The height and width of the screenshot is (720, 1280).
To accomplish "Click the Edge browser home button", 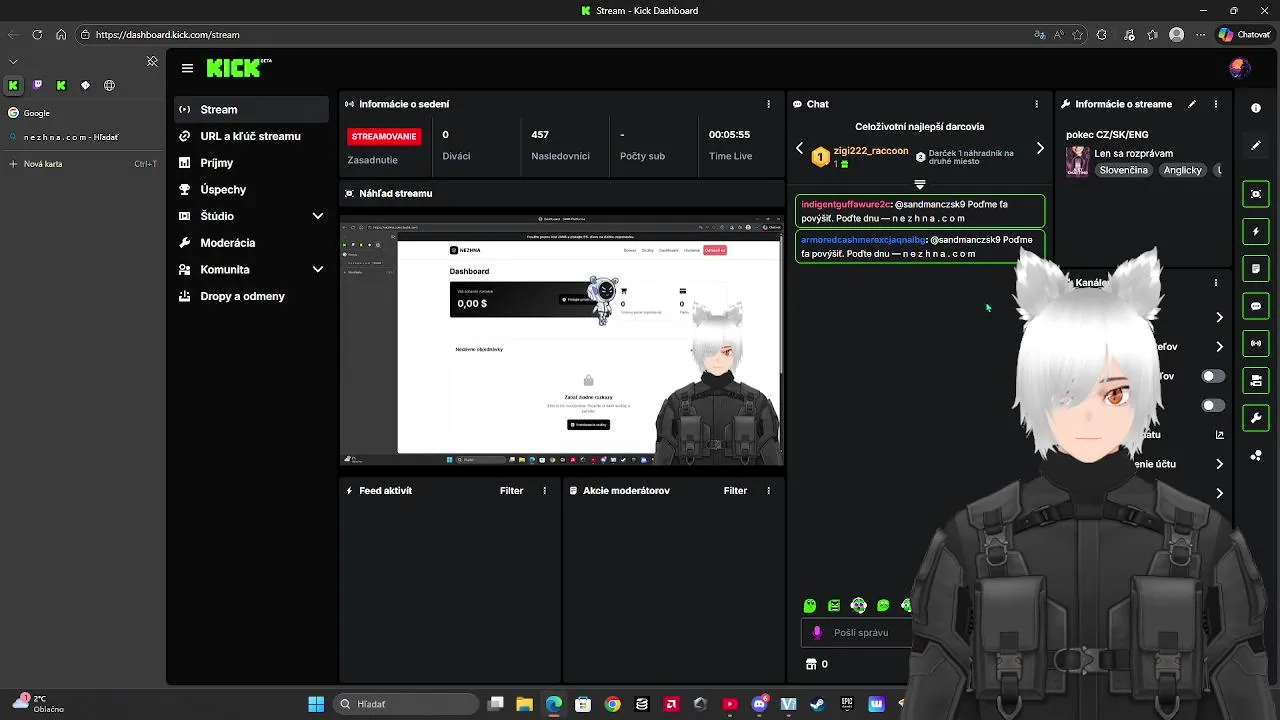I will [61, 34].
